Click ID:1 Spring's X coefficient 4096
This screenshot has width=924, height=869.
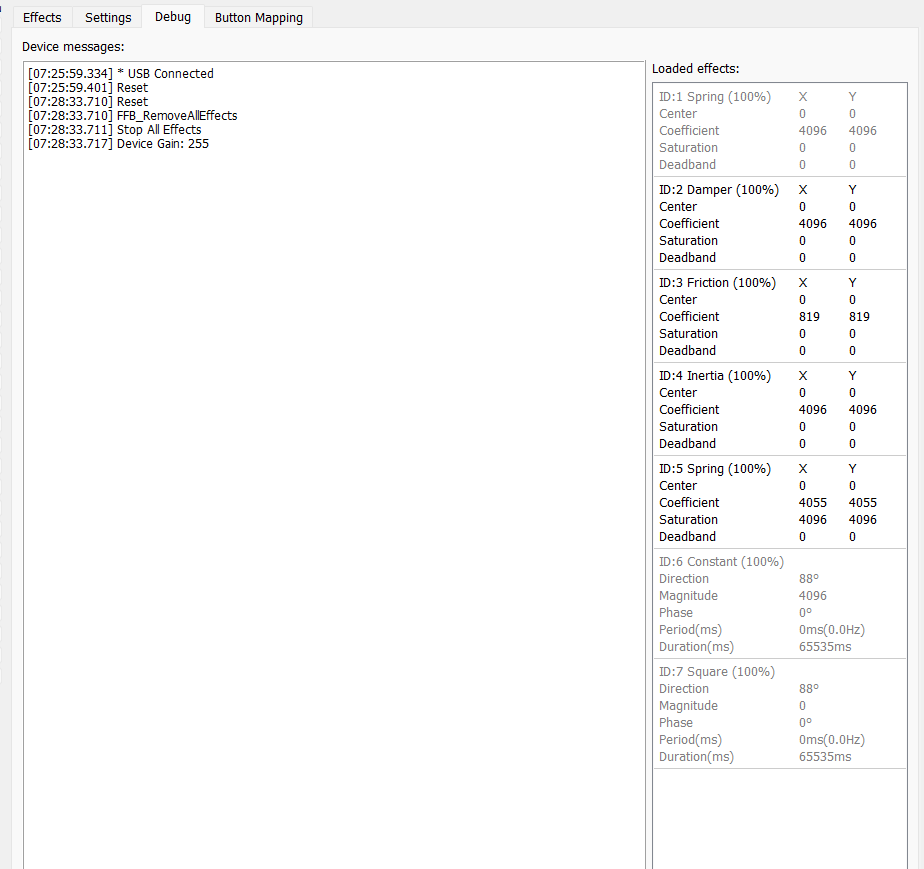coord(813,131)
